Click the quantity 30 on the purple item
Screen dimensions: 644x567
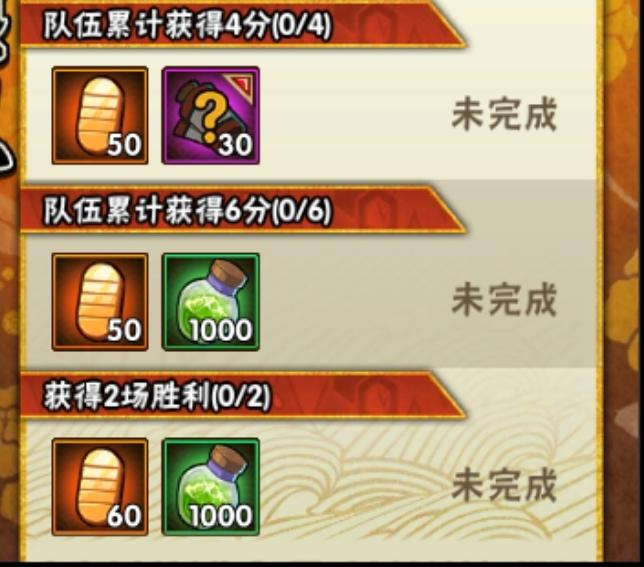(235, 145)
